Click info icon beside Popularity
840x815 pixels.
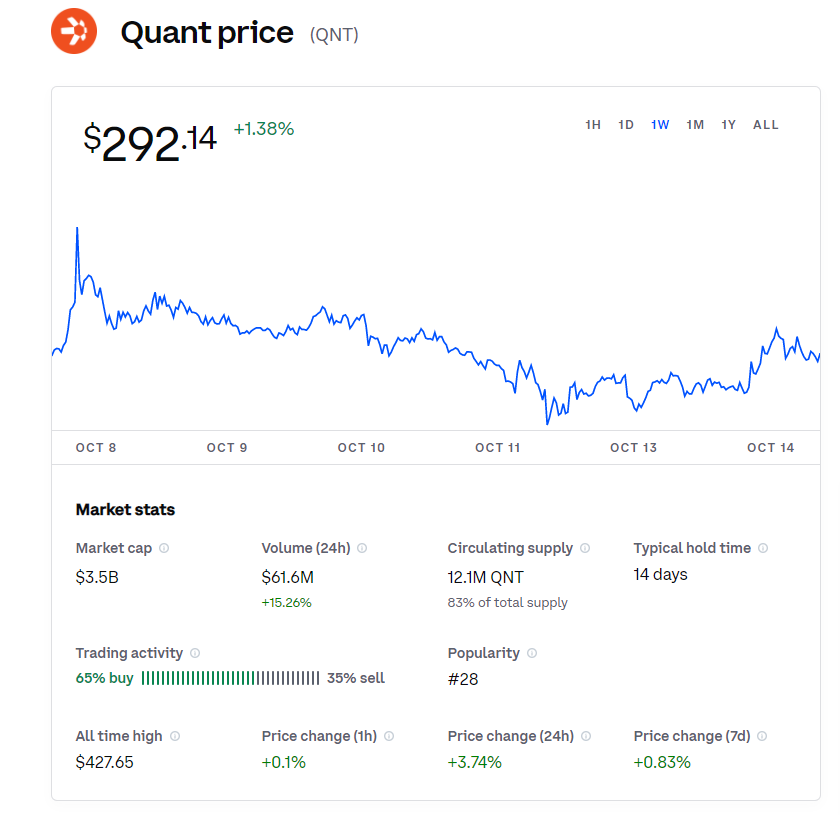[x=532, y=653]
